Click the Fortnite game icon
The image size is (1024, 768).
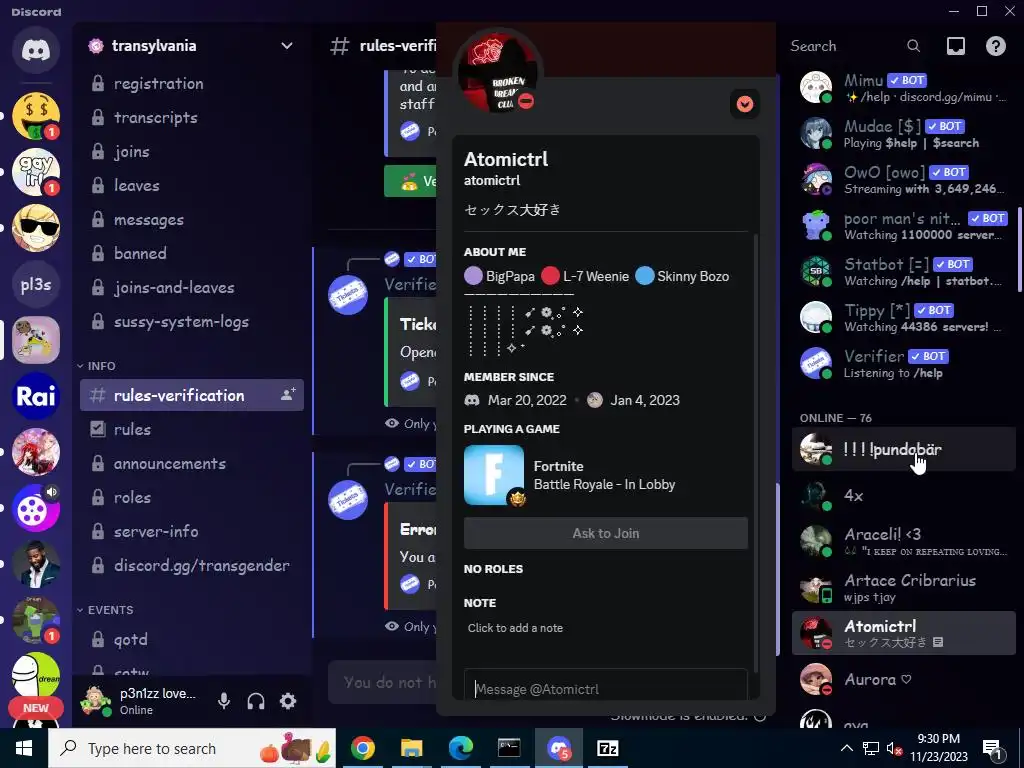click(494, 475)
